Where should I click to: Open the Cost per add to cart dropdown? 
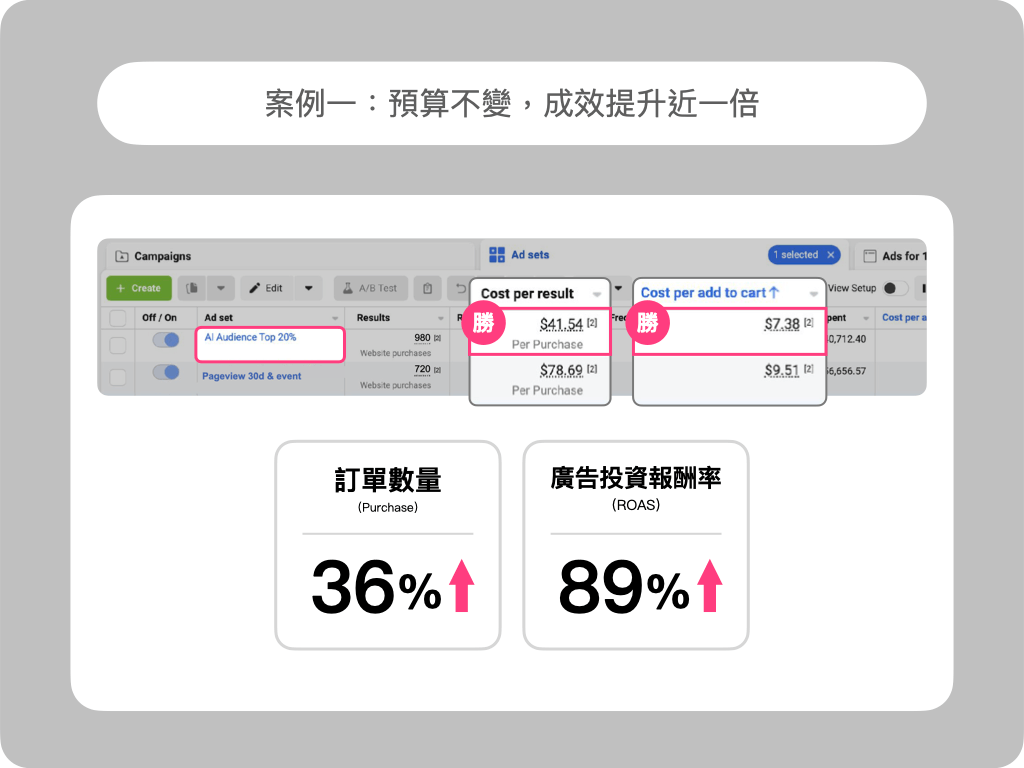click(813, 294)
